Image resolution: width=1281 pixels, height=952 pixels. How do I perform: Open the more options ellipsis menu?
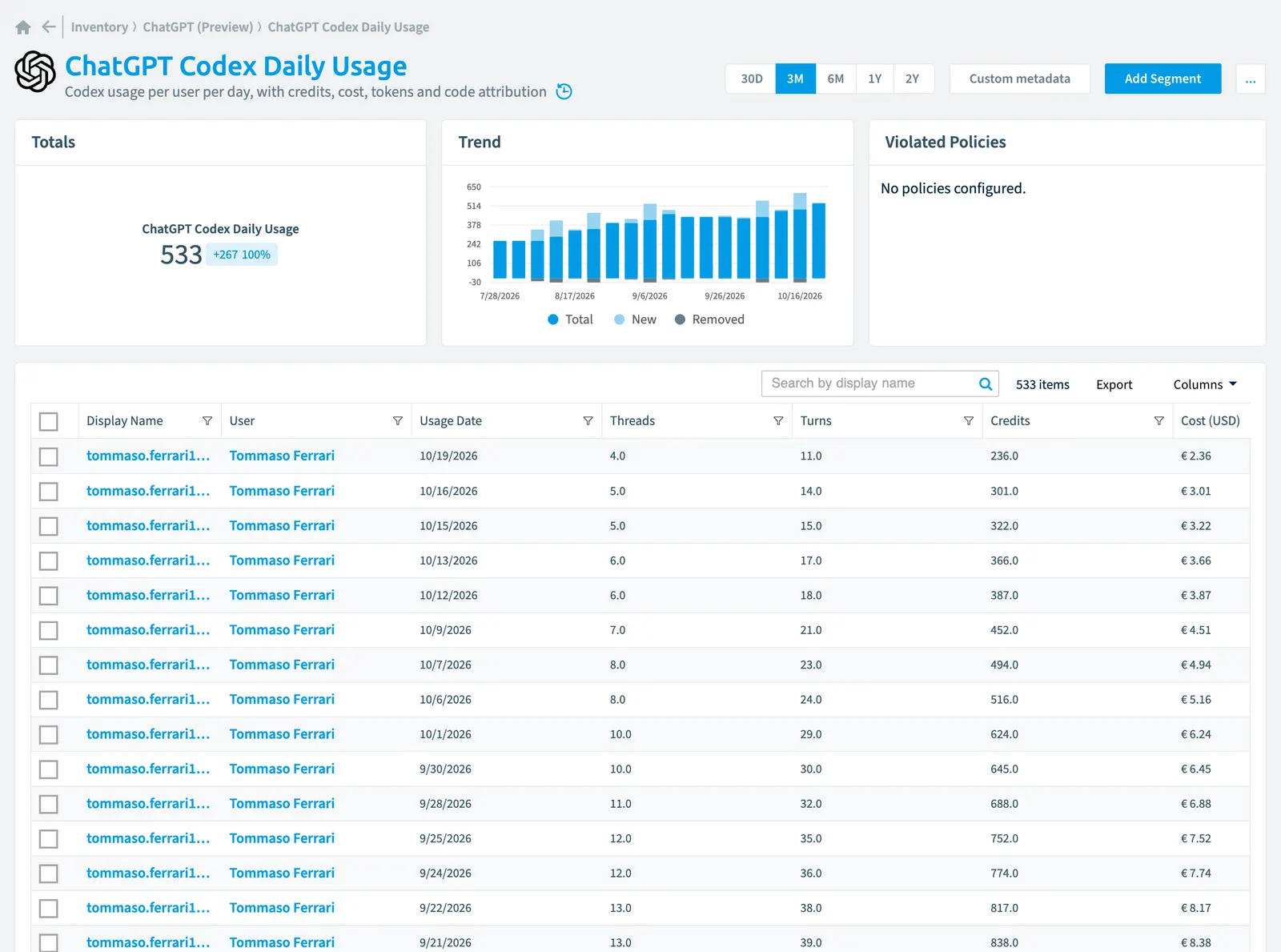[1251, 78]
